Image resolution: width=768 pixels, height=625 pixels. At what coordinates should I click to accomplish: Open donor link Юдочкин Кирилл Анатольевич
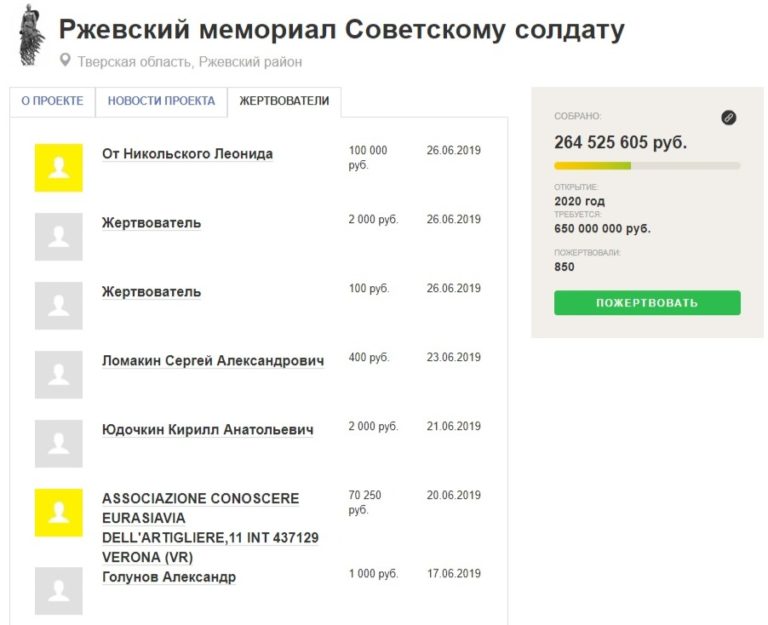tap(208, 430)
